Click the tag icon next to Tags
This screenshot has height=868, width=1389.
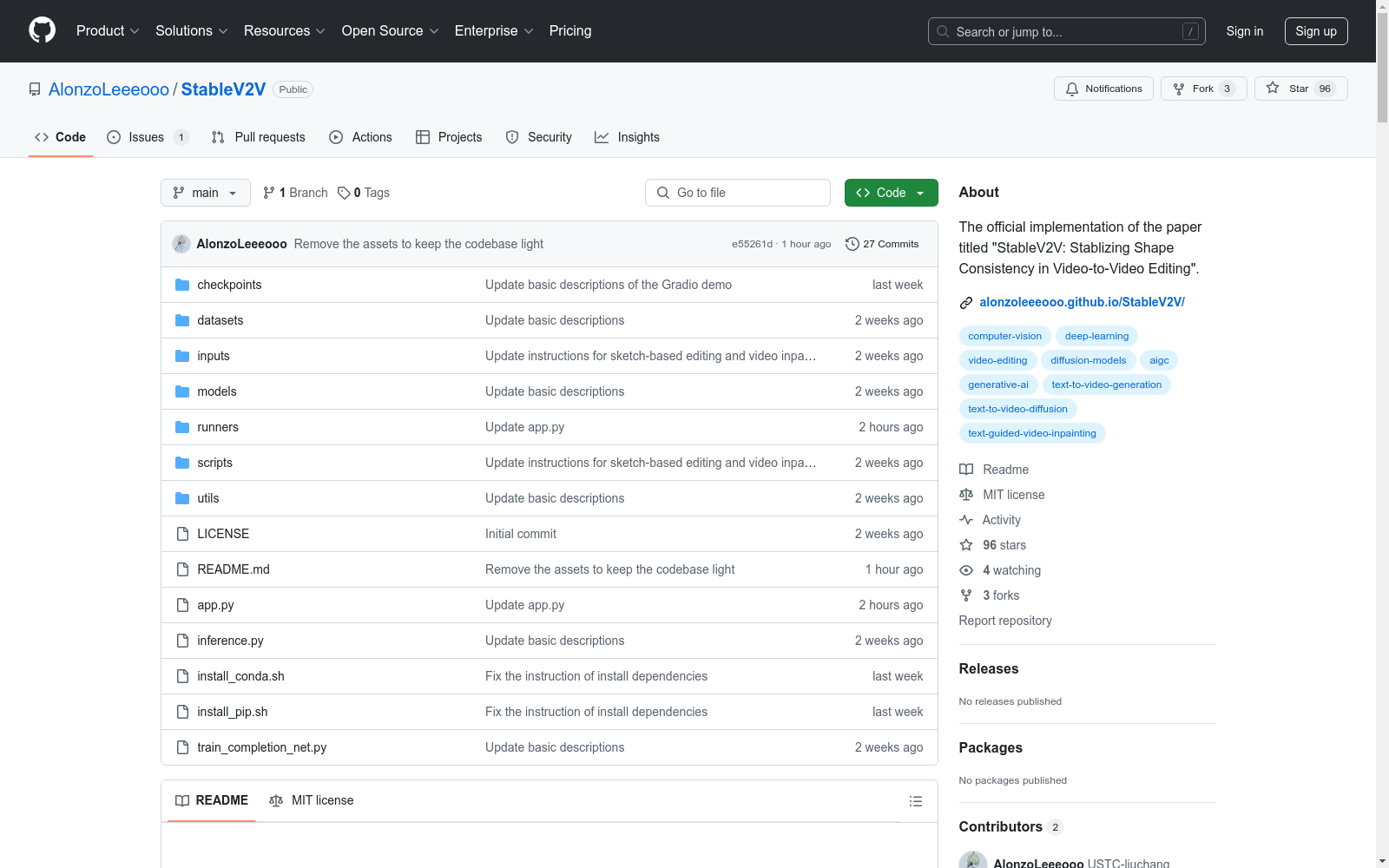pos(344,193)
